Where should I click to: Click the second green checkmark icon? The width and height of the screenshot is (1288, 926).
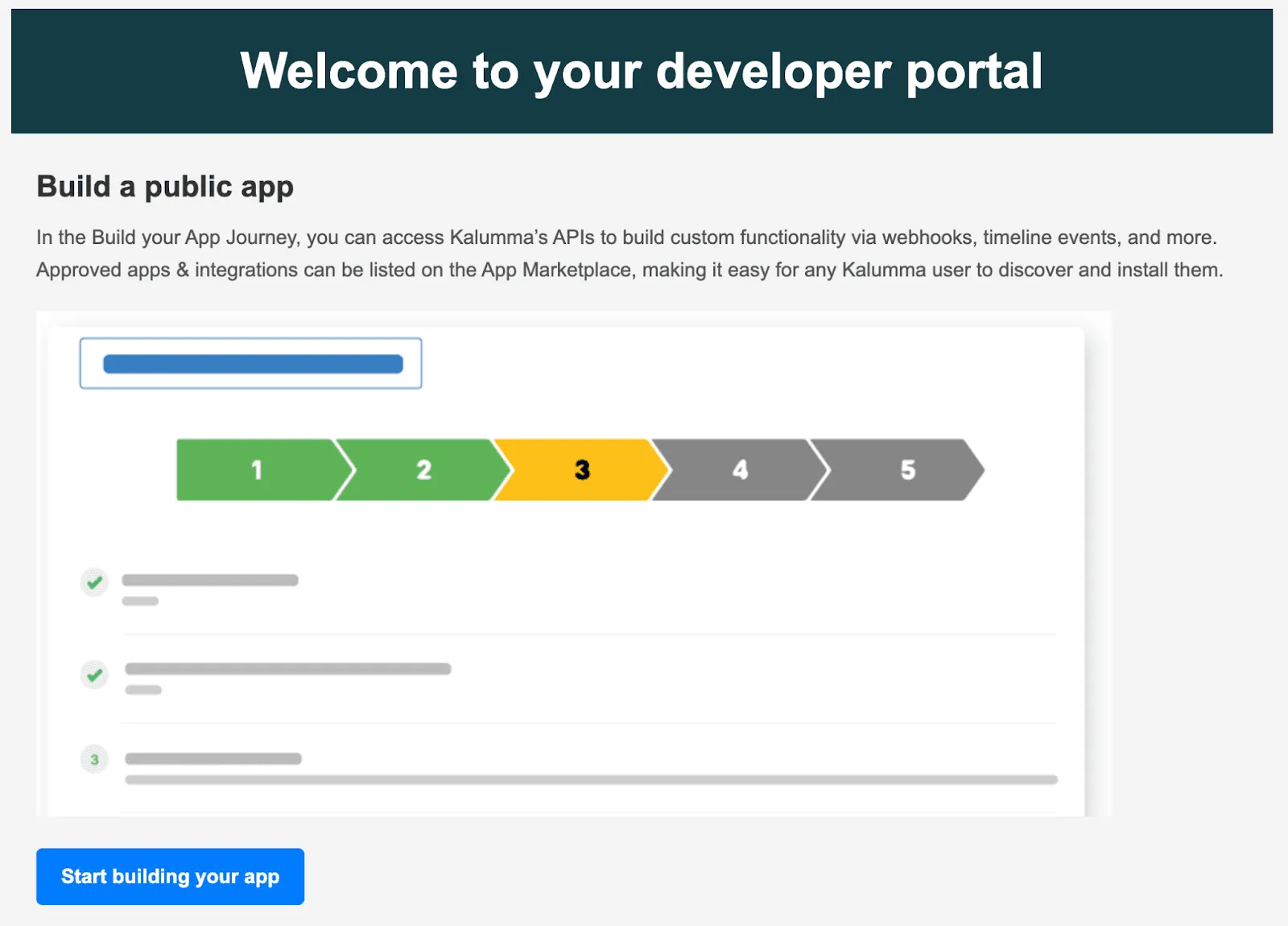coord(94,675)
